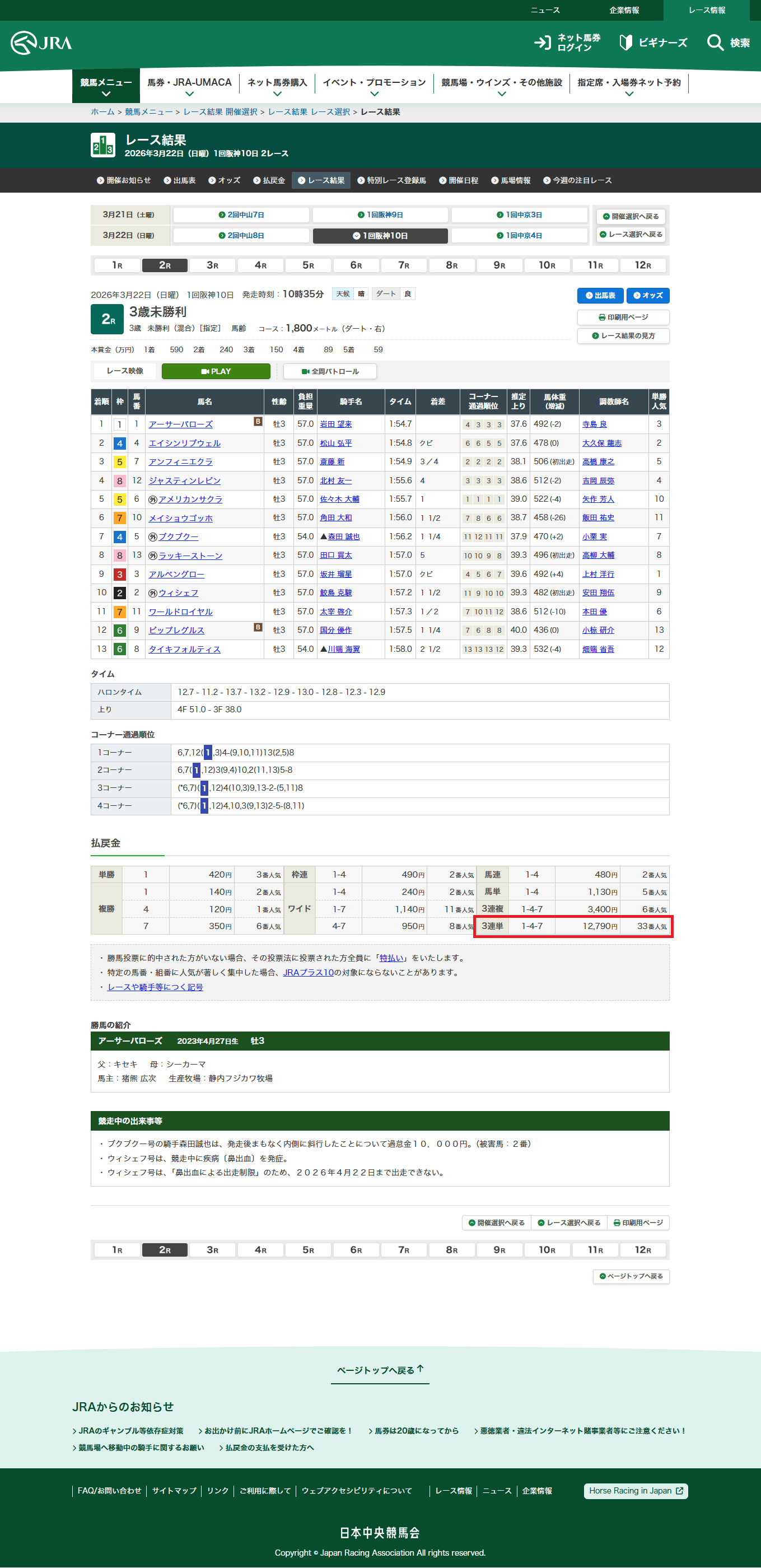This screenshot has height=1568, width=761.
Task: Select the 払戻金 submenu item
Action: pos(269,181)
